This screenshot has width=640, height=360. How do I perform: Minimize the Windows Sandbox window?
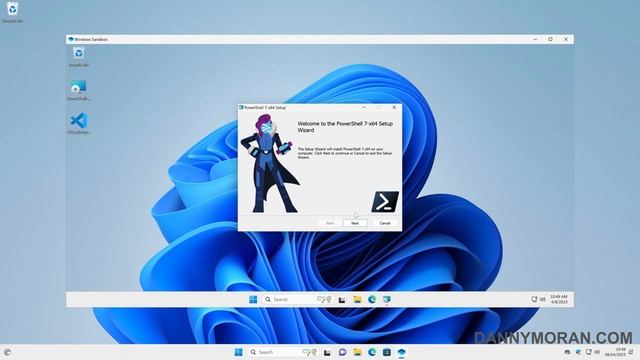pyautogui.click(x=535, y=39)
